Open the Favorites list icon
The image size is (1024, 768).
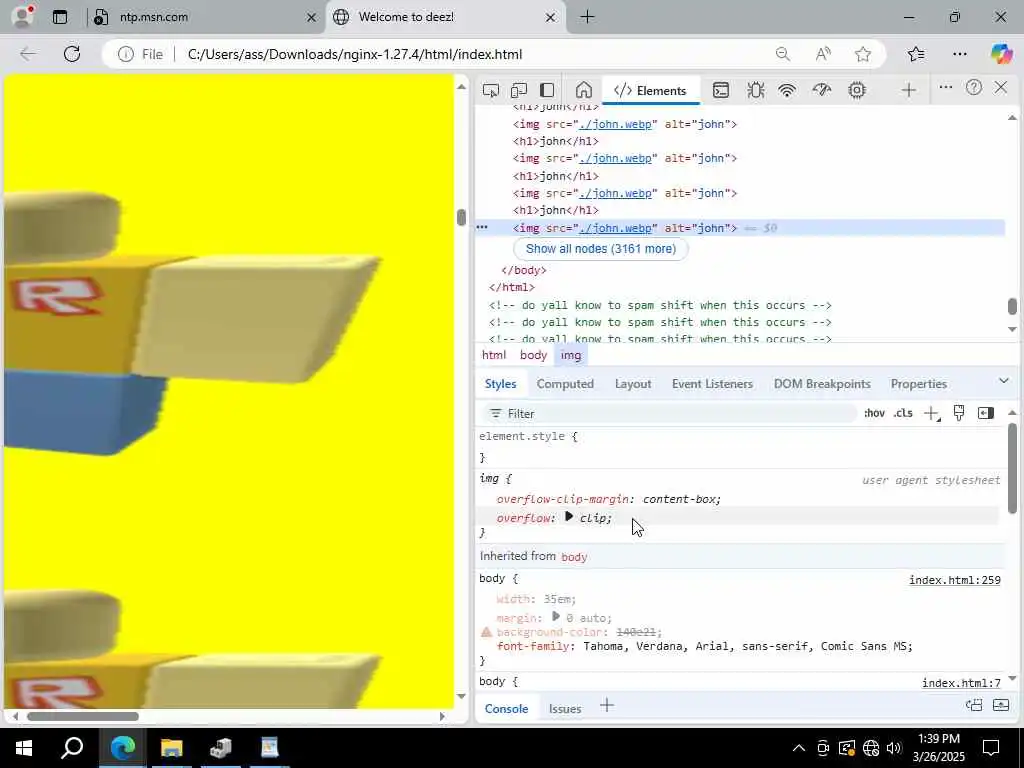pos(916,54)
